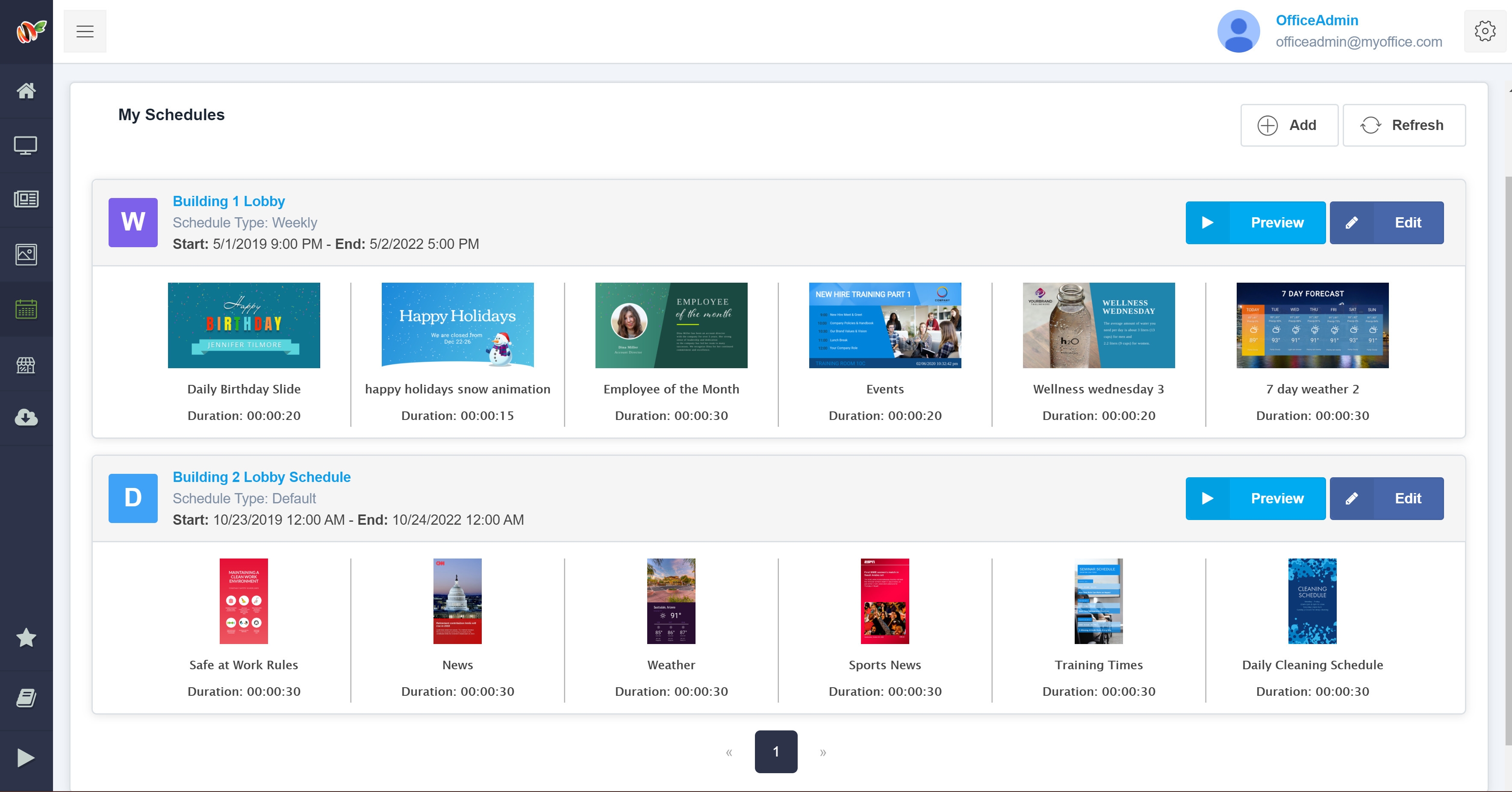Select the Employee of the Month thumbnail

671,325
